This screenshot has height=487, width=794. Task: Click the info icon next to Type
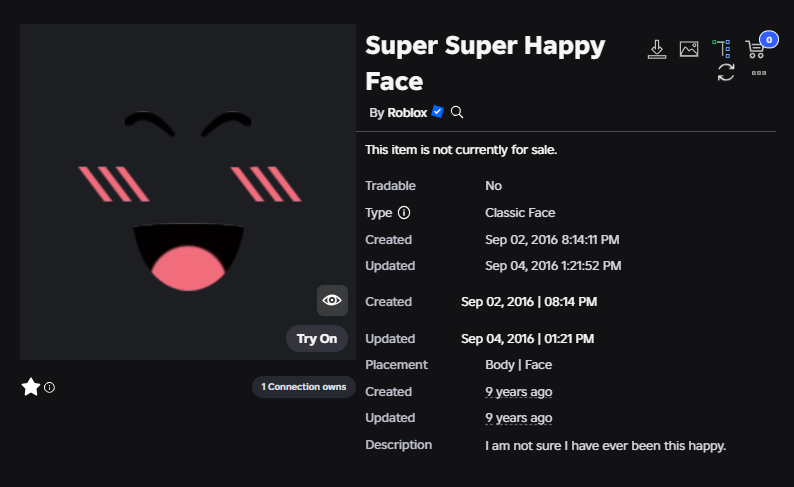[x=404, y=213]
